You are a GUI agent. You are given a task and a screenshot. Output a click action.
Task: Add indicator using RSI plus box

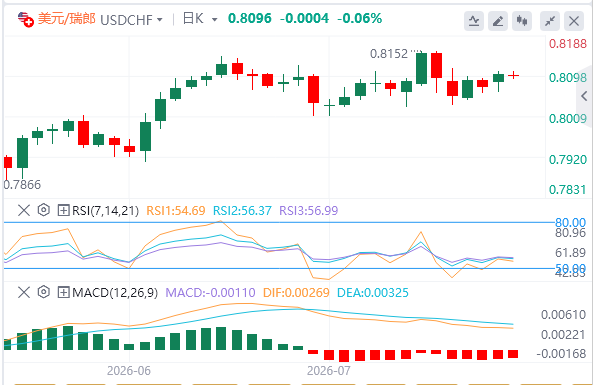[x=63, y=210]
